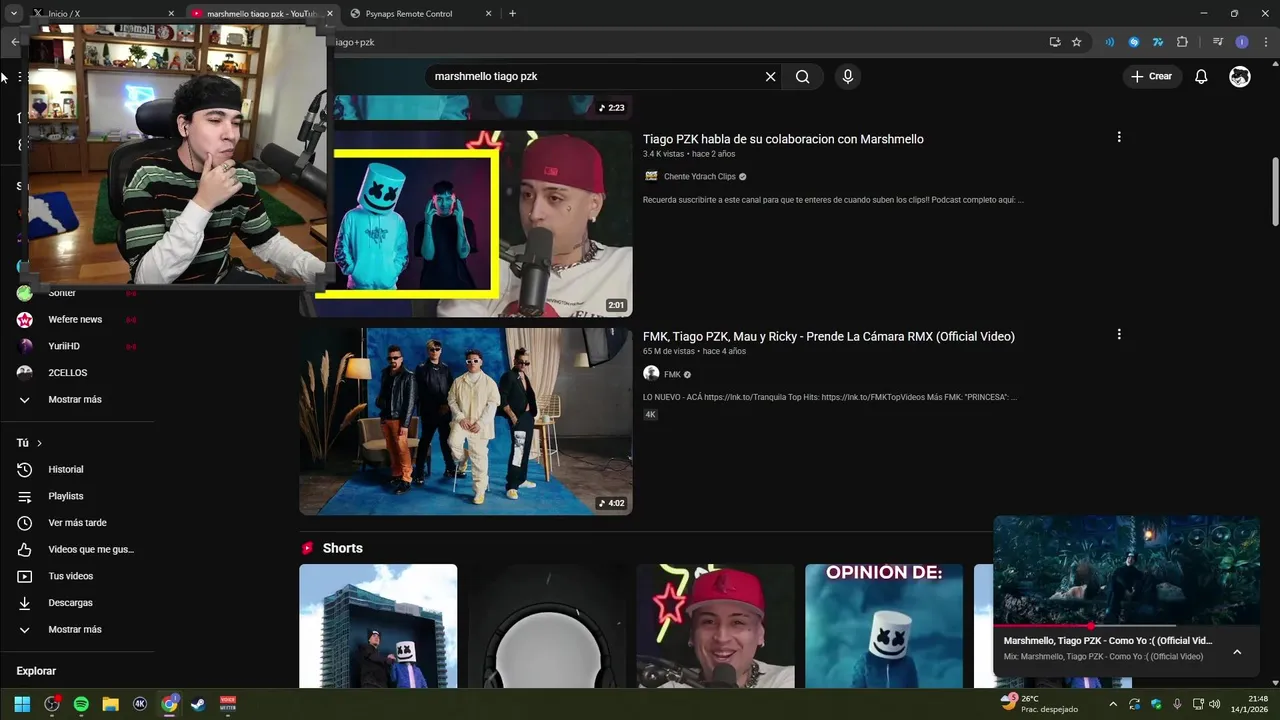Click the taskbar microphone tray icon
The height and width of the screenshot is (720, 1280).
(1177, 704)
